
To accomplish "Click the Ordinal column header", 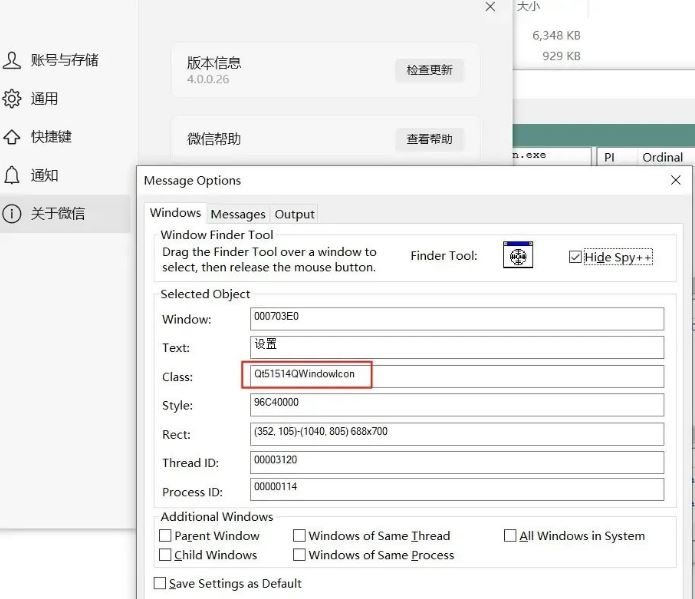I will pos(662,157).
